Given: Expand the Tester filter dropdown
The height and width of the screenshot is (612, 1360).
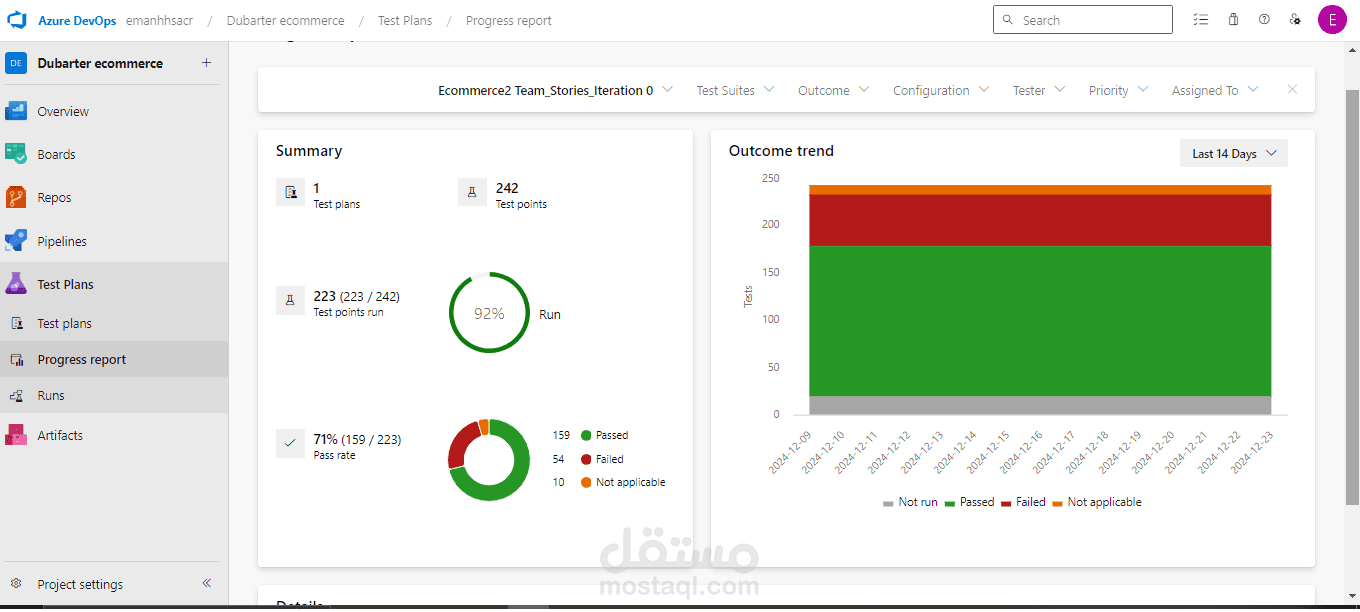Looking at the screenshot, I should point(1038,90).
